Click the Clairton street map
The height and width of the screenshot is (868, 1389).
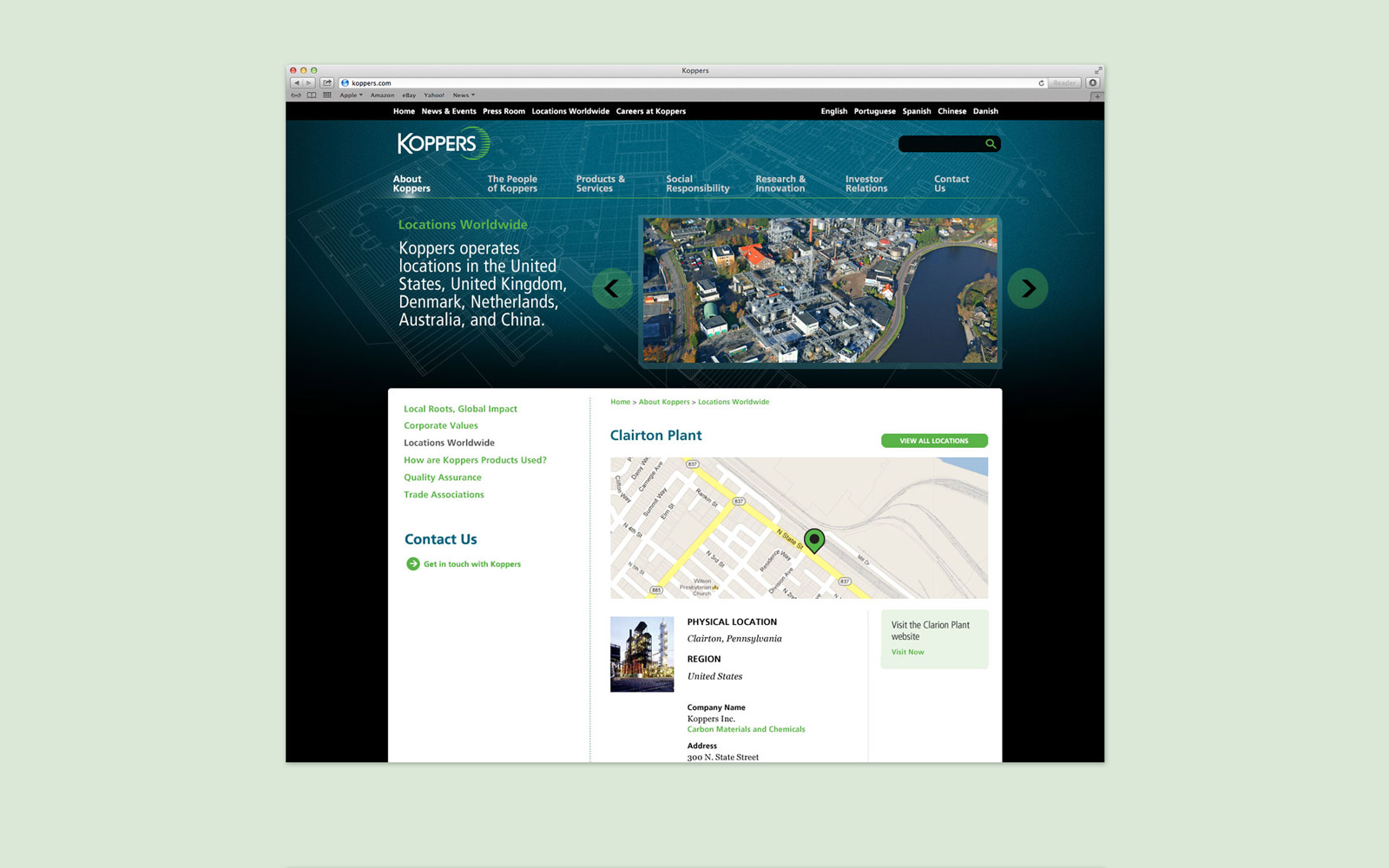coord(799,528)
